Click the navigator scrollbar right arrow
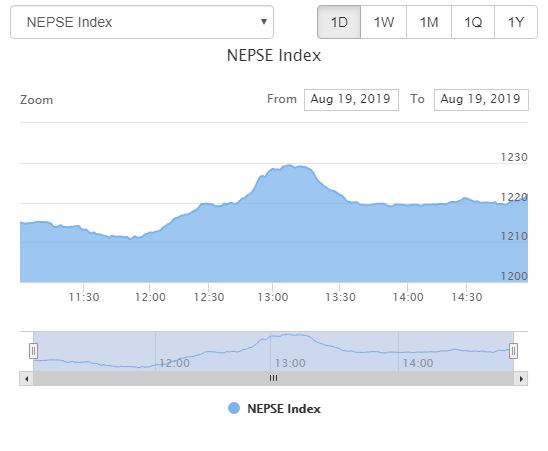The width and height of the screenshot is (548, 451). pos(521,379)
